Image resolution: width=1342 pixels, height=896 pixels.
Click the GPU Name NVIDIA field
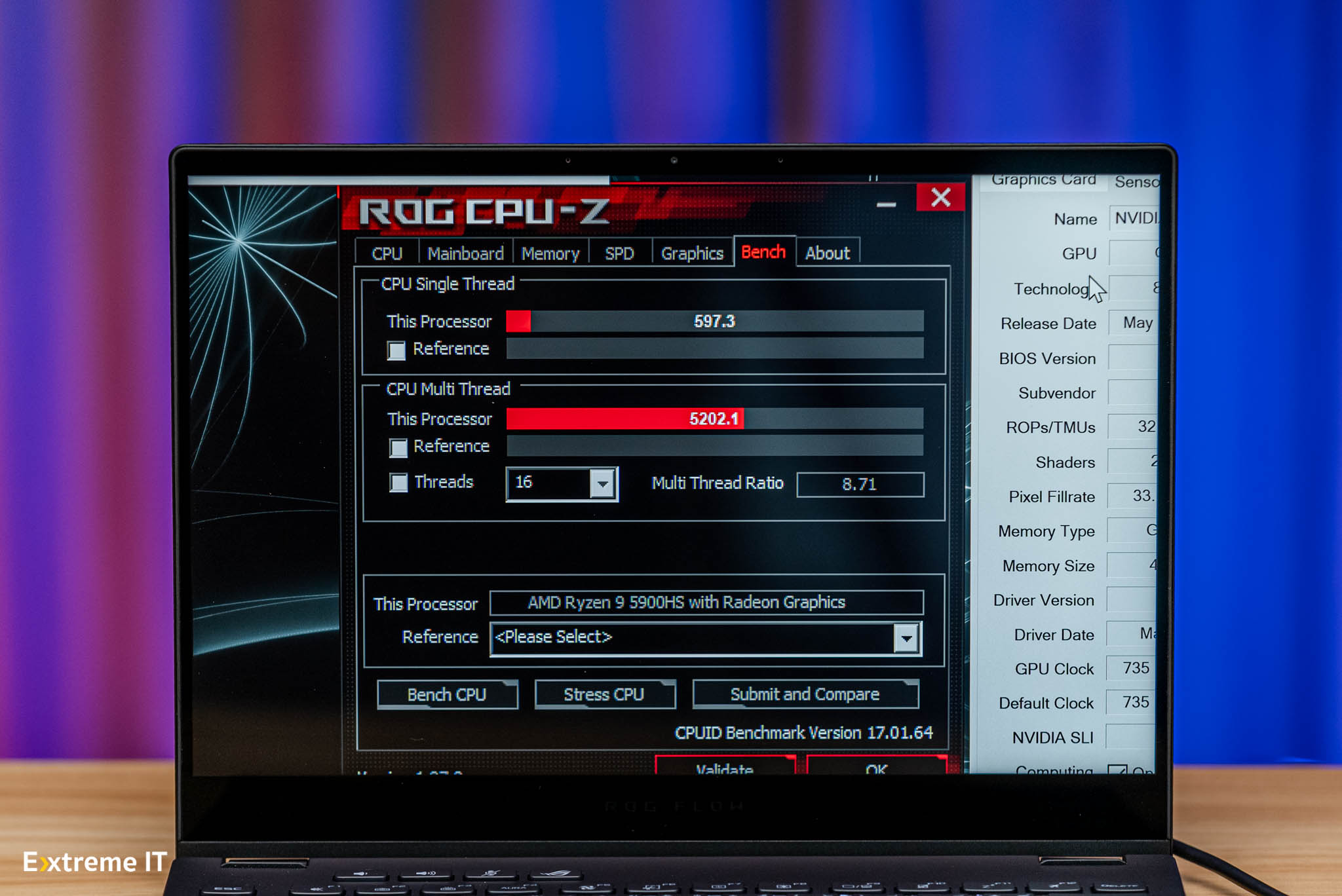pos(1134,218)
